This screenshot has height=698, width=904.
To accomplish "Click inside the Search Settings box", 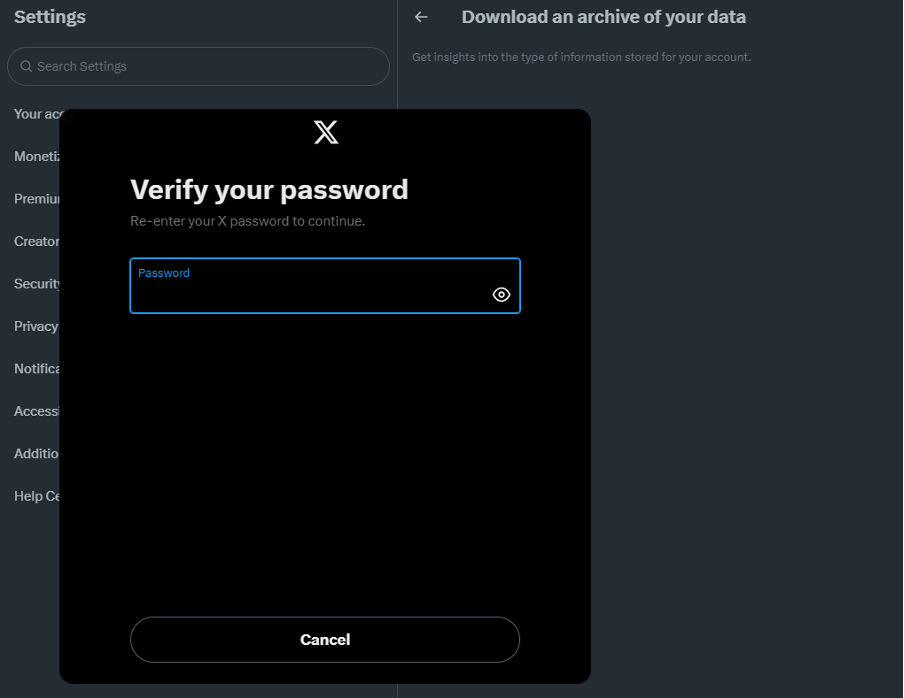I will coord(150,66).
